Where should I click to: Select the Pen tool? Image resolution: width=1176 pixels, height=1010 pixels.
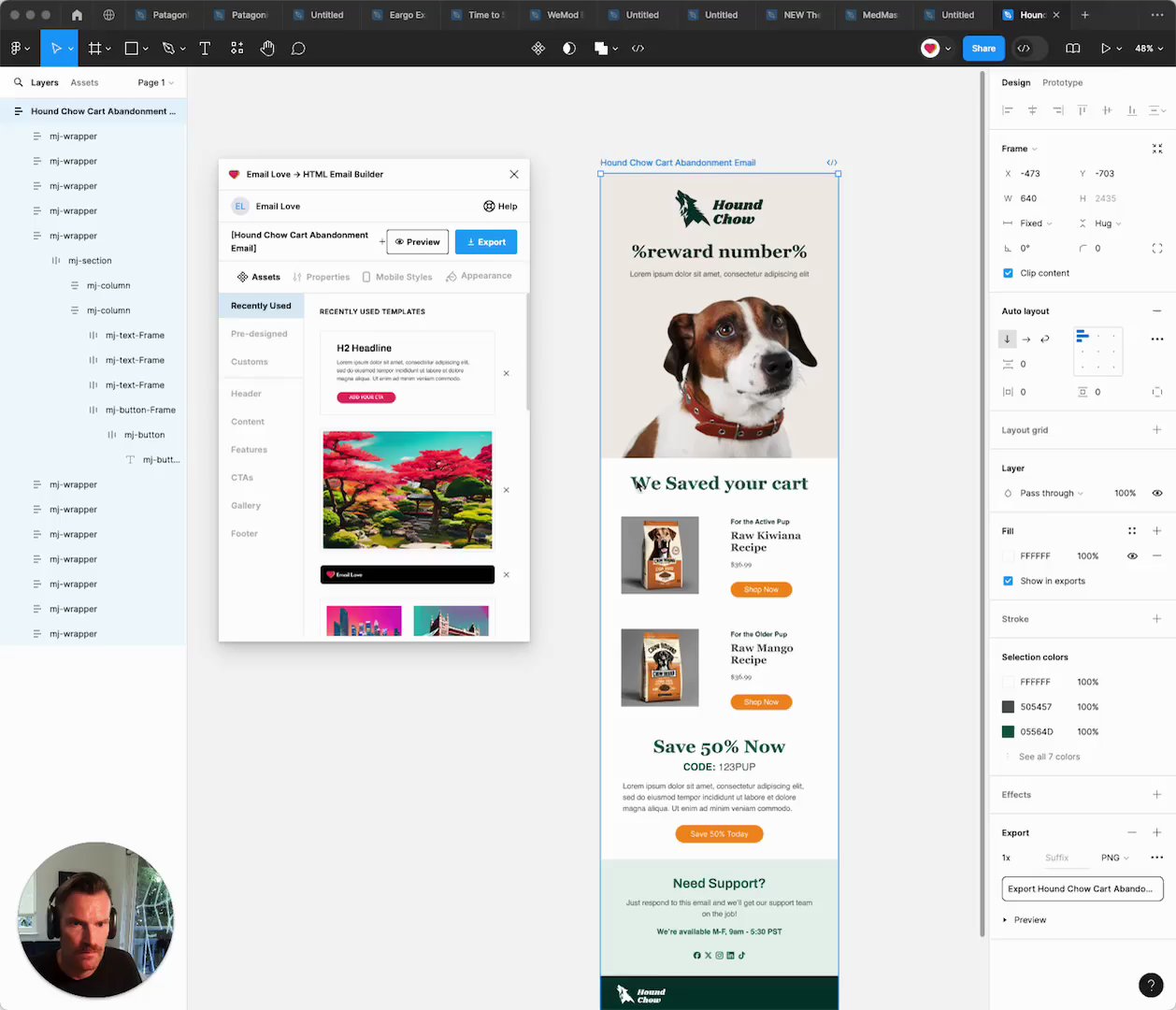(x=168, y=48)
